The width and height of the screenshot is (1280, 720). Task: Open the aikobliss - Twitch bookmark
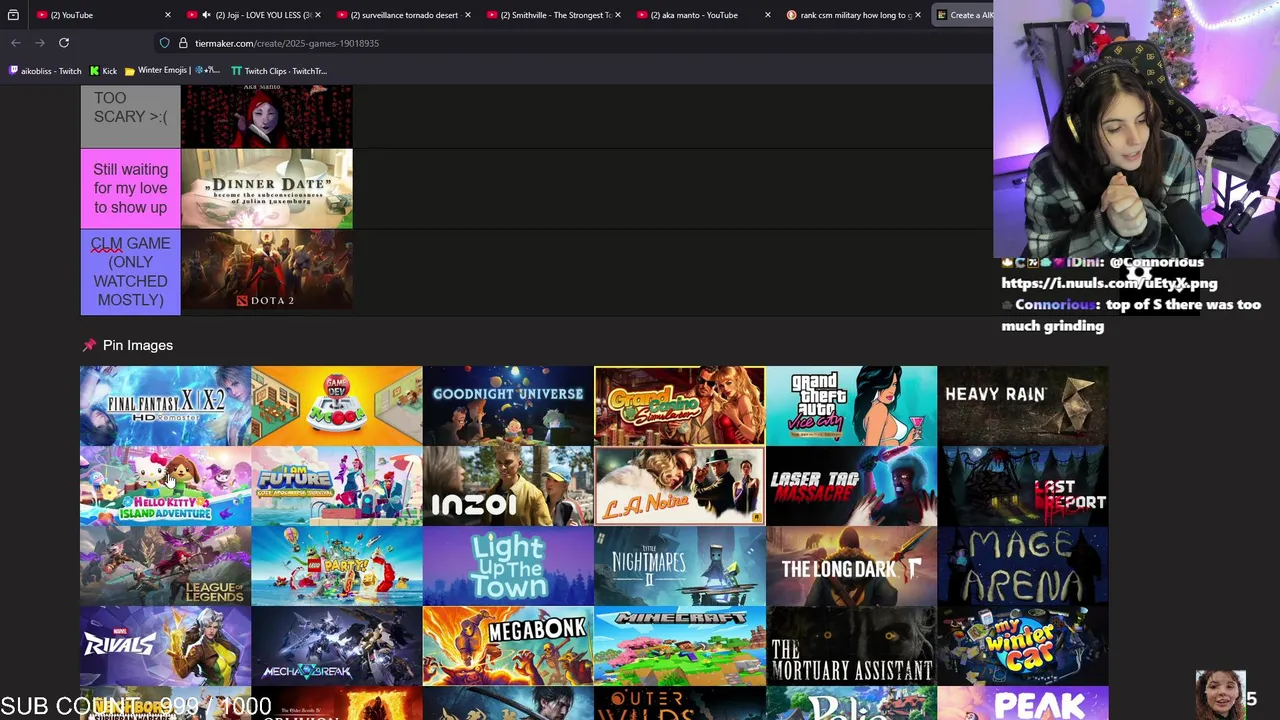(x=45, y=71)
